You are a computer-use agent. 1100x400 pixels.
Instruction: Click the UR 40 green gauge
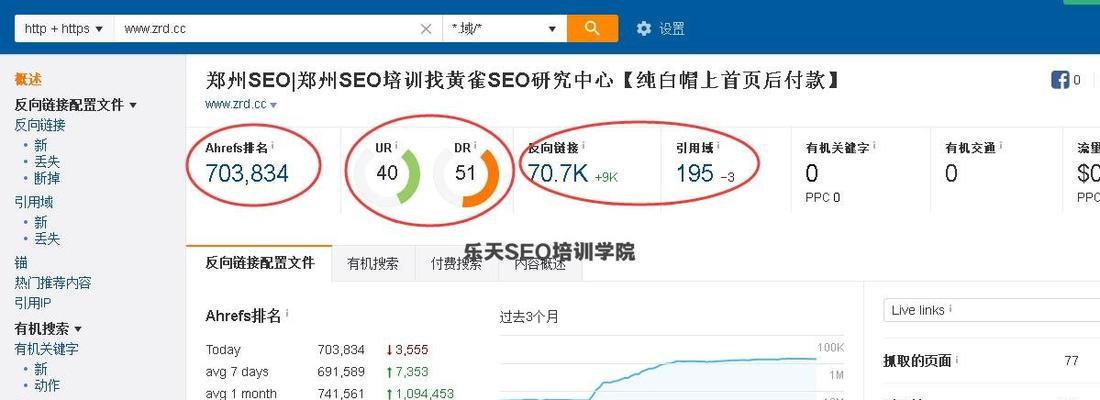387,173
